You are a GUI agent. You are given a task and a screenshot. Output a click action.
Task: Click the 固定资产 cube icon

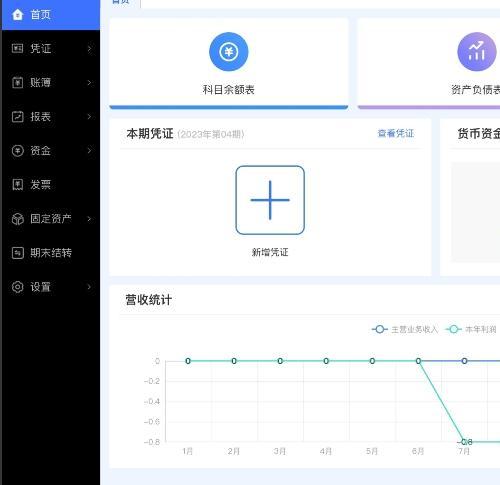17,219
